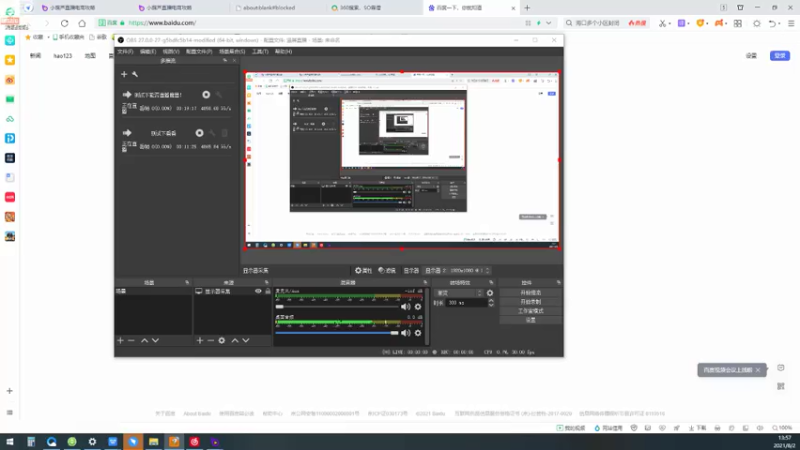Click the blue login button on Baidu page
Image resolution: width=800 pixels, height=450 pixels.
780,56
